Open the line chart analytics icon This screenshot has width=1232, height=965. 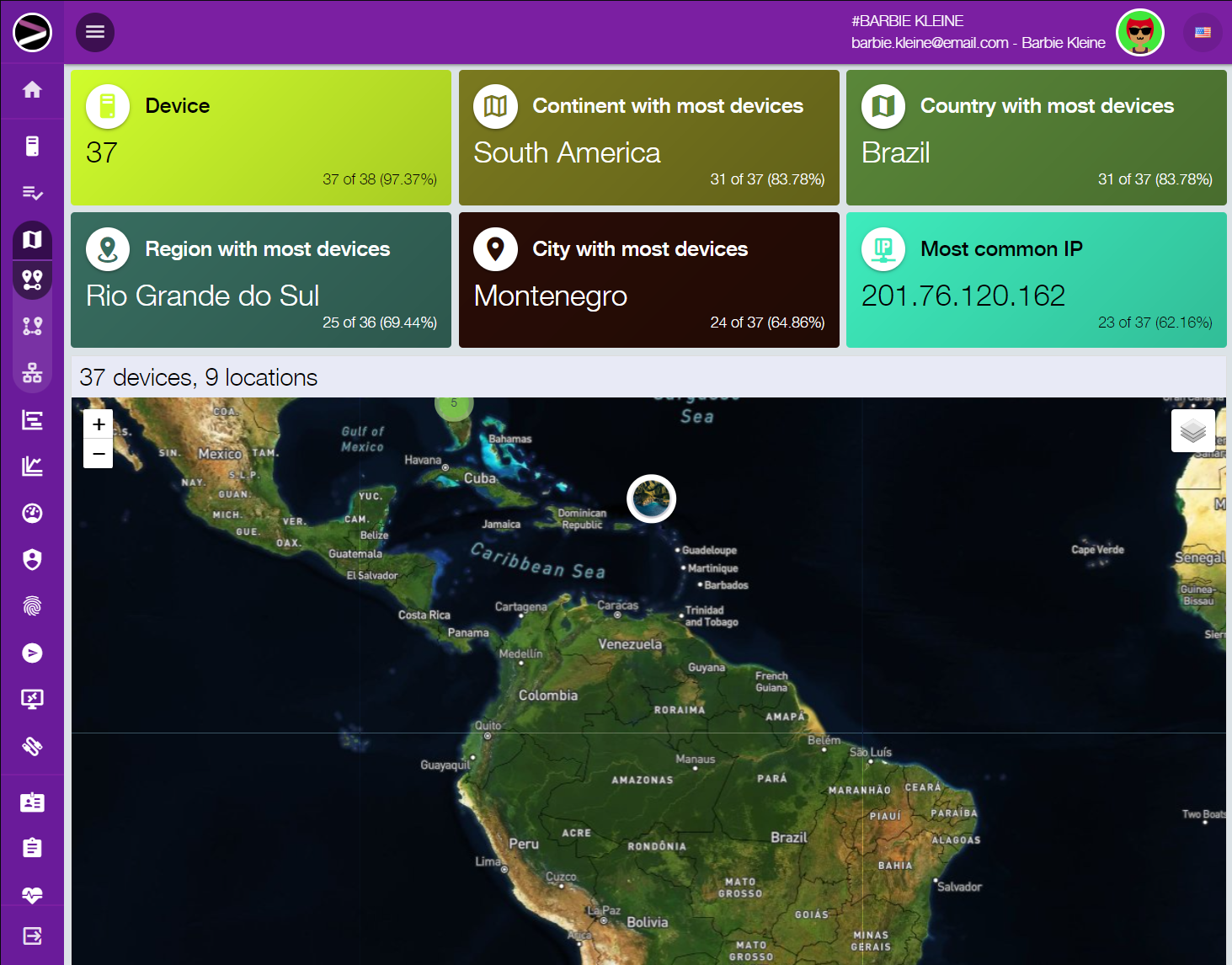[x=32, y=467]
